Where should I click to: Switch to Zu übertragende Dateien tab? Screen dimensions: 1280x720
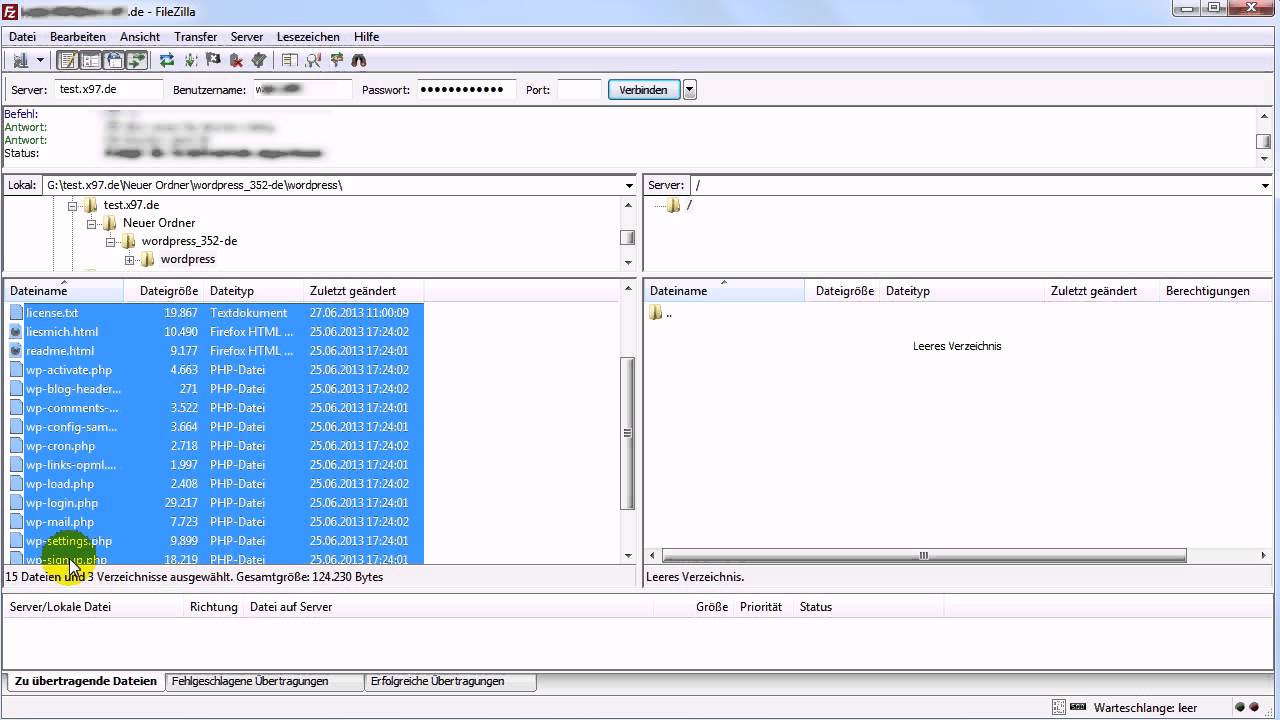[x=85, y=681]
